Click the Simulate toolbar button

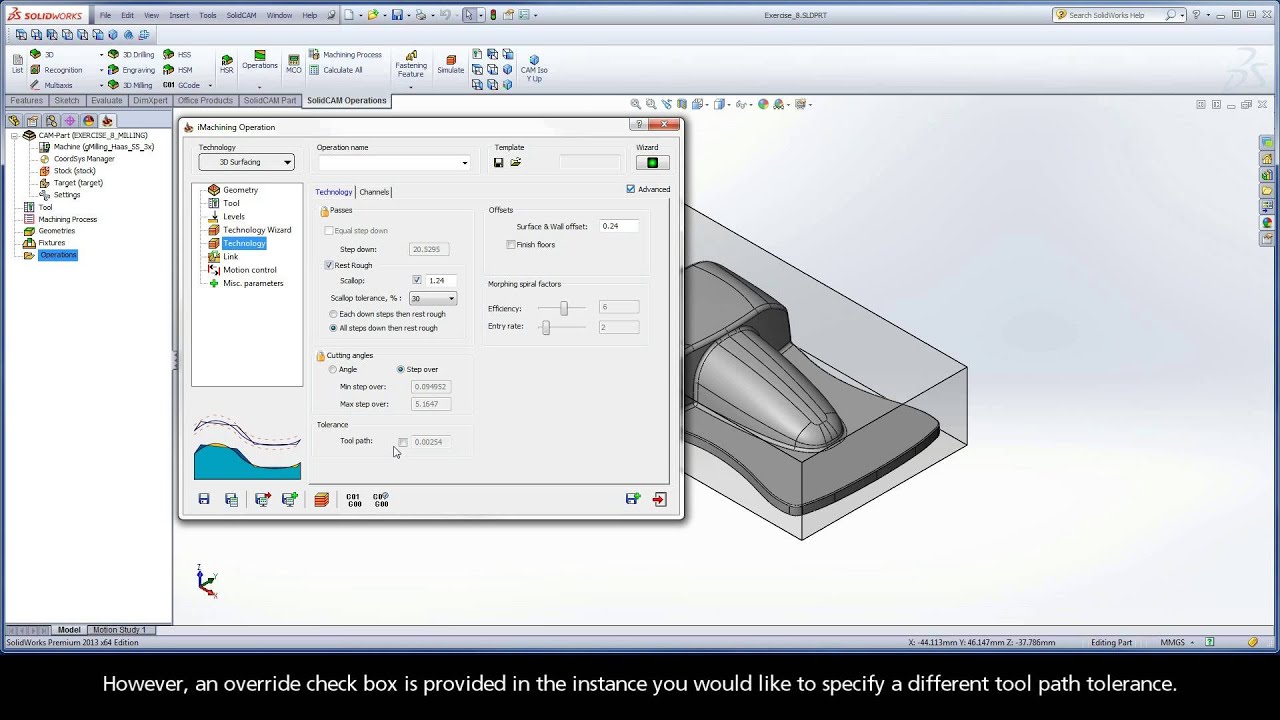(450, 64)
